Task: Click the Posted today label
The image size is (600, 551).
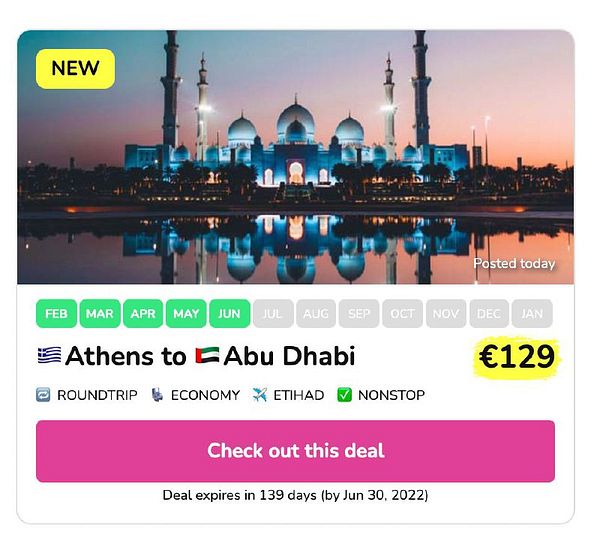Action: 514,263
